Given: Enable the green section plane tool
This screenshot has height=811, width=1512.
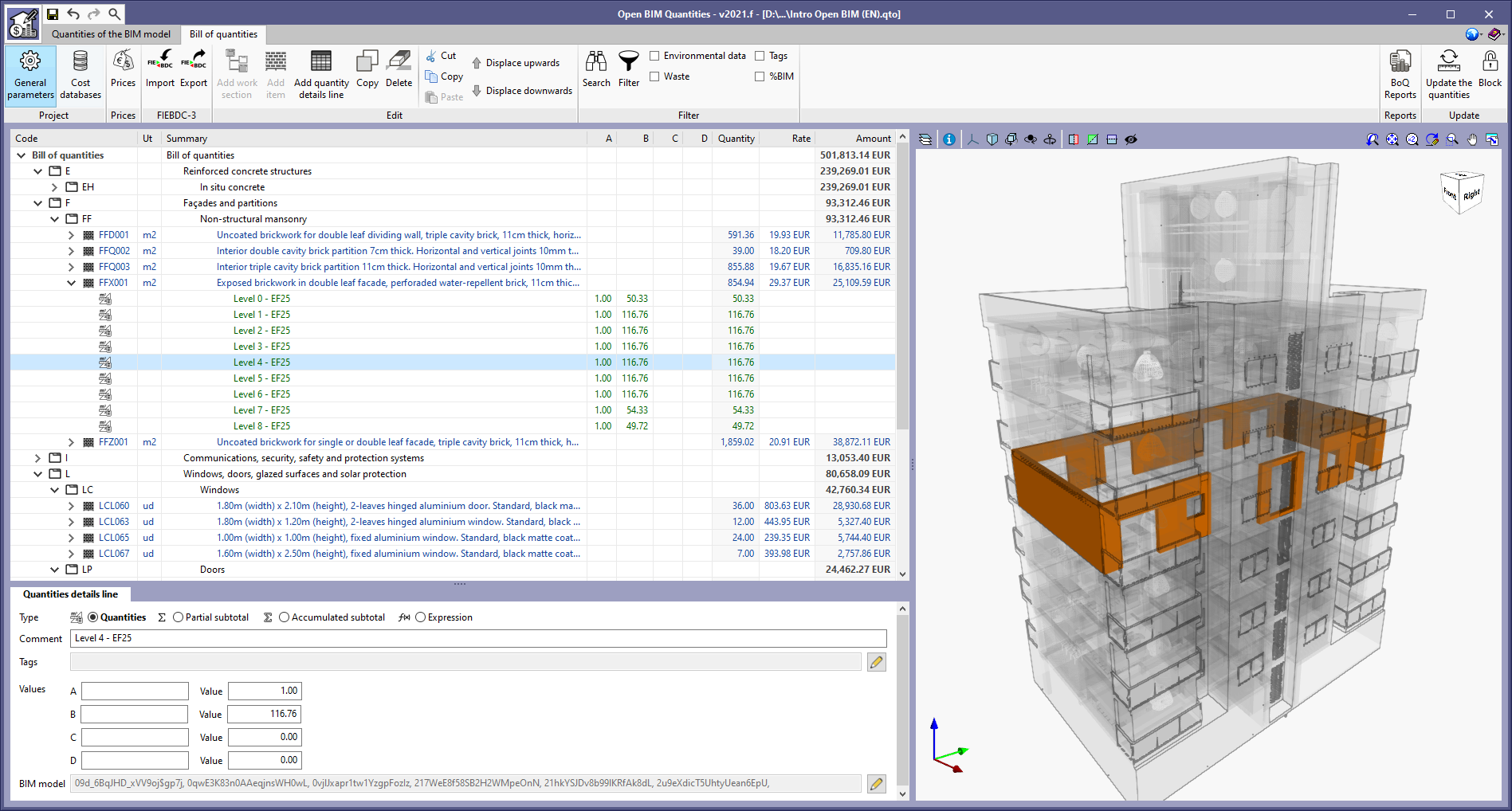Looking at the screenshot, I should click(1093, 139).
